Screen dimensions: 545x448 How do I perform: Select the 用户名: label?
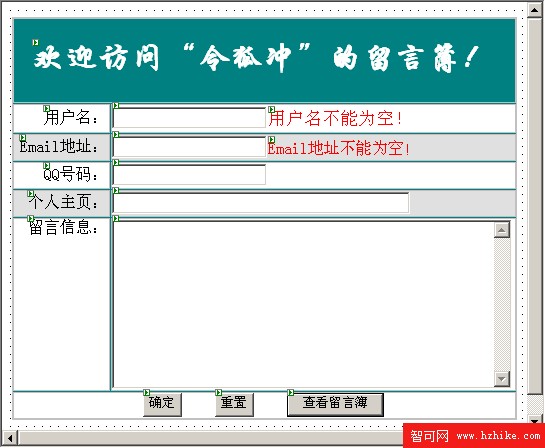pyautogui.click(x=71, y=117)
